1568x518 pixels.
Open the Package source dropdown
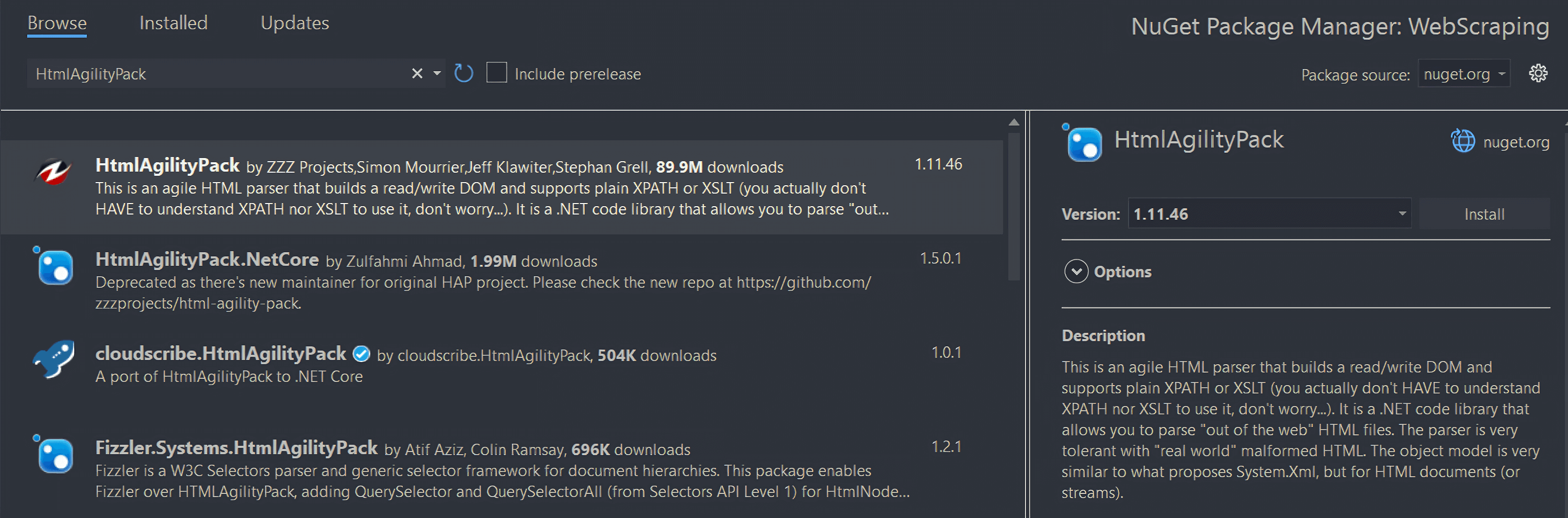pos(1464,74)
